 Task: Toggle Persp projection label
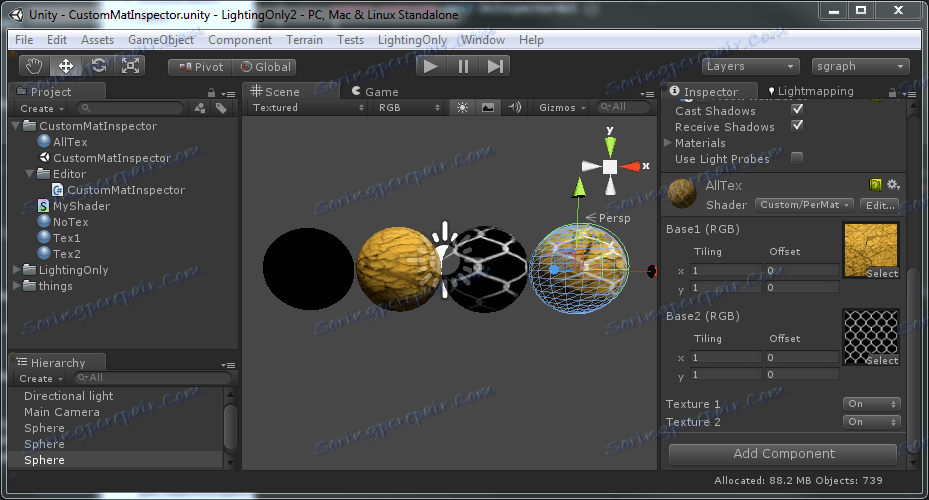pos(608,218)
